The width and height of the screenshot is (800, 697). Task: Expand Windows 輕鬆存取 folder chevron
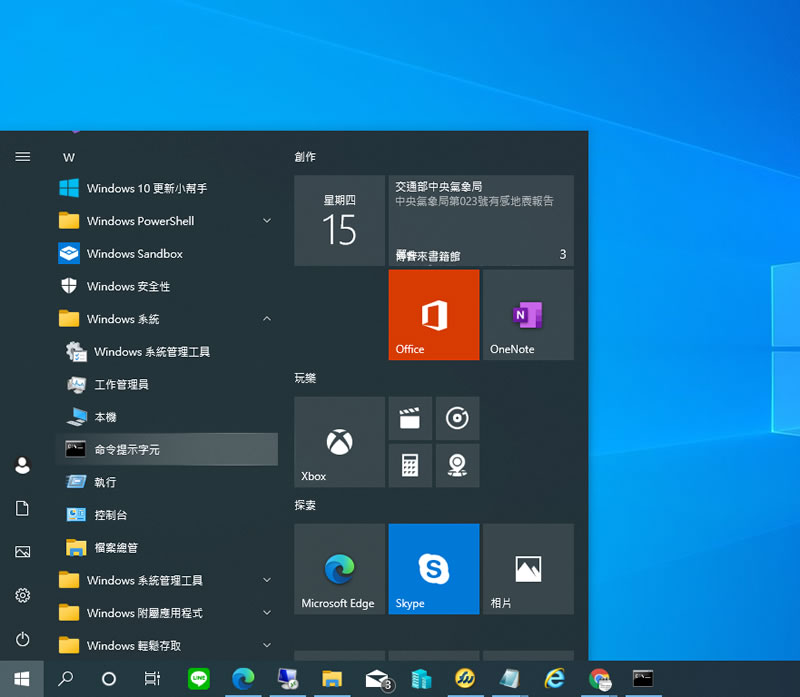267,645
